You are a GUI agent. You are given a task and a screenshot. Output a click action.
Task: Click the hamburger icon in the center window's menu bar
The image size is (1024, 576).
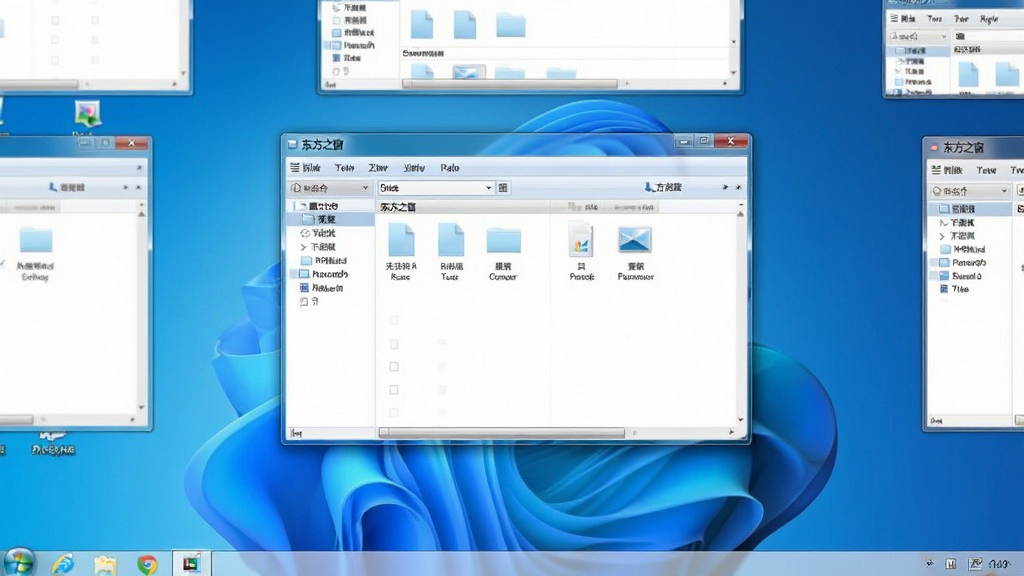(x=295, y=168)
